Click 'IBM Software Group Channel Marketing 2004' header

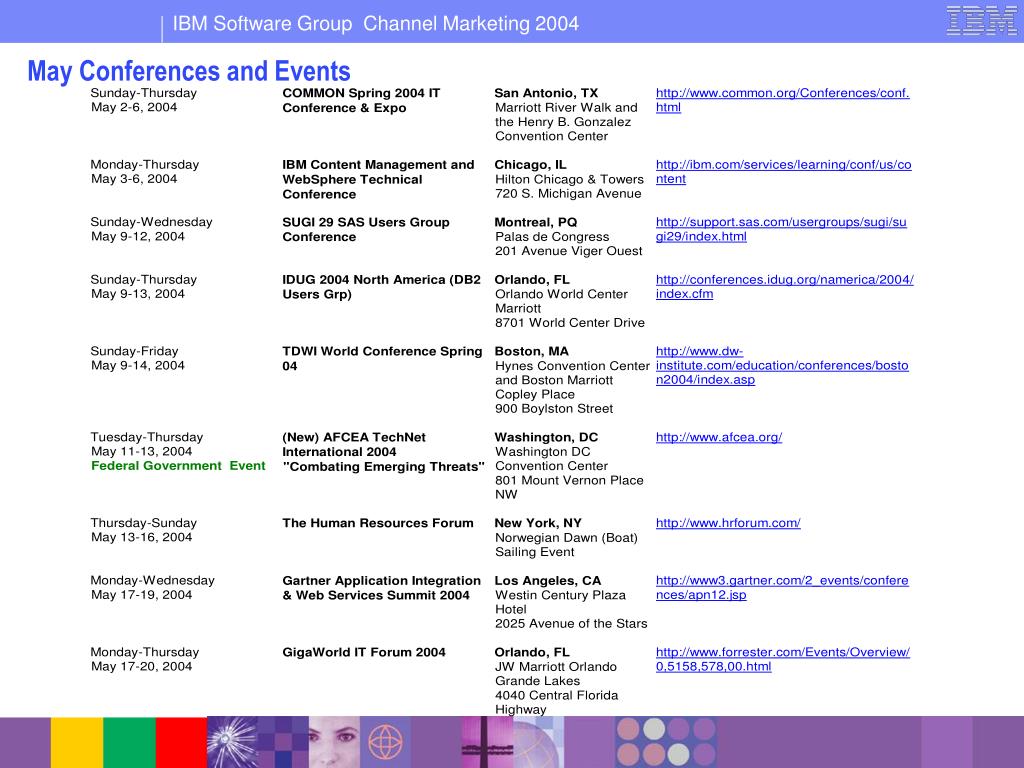point(376,24)
